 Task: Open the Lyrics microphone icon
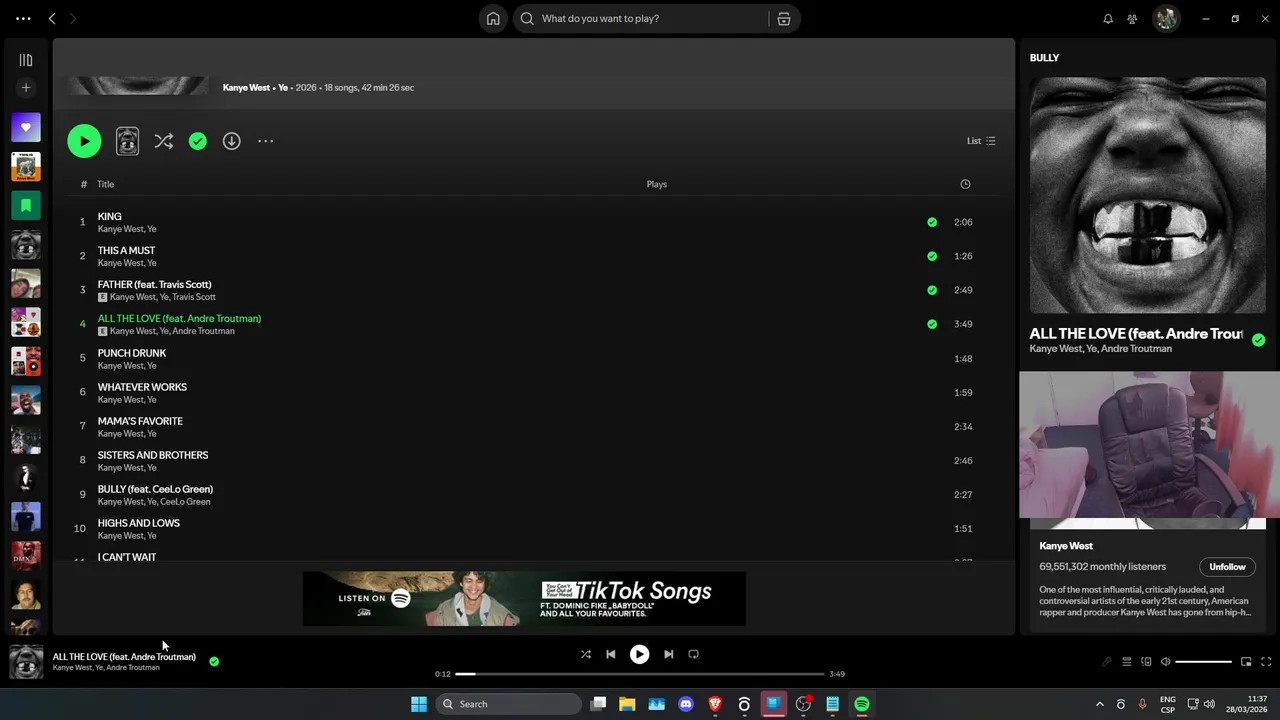[1107, 662]
